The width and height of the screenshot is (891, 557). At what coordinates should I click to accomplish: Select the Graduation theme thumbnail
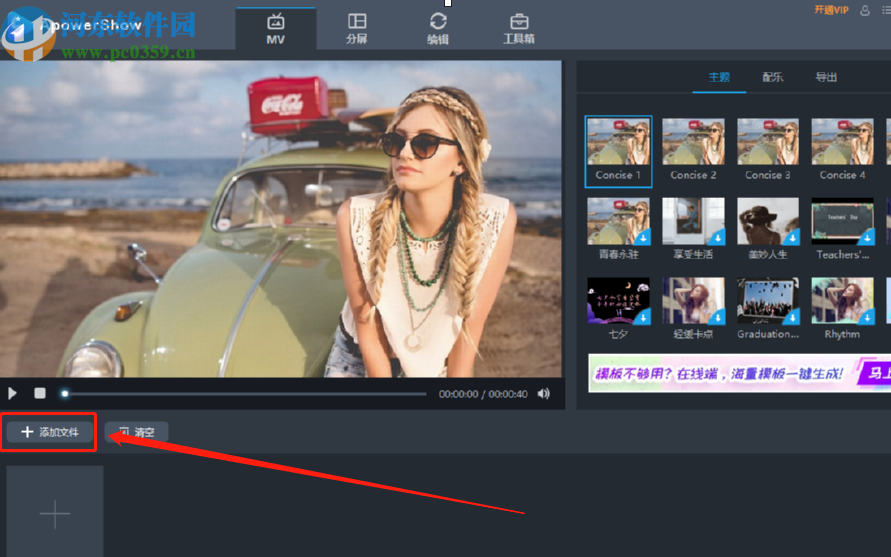point(768,301)
